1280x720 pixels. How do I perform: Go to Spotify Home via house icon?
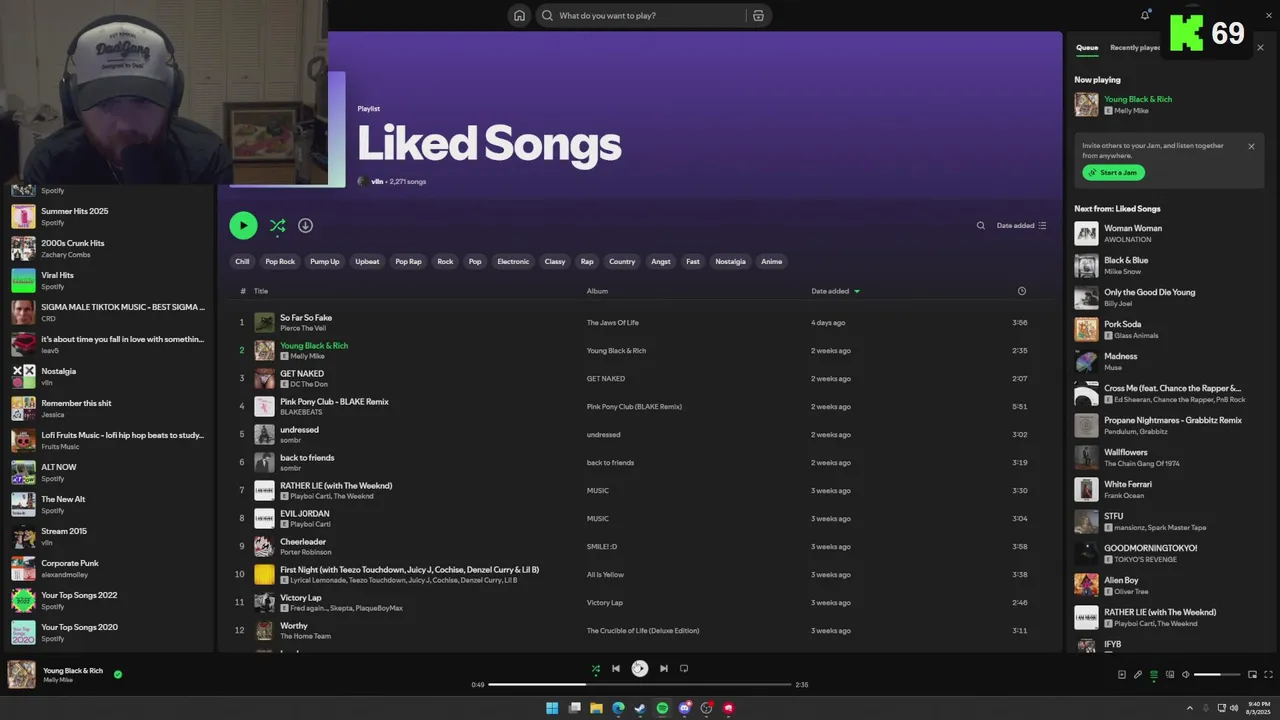pyautogui.click(x=519, y=15)
